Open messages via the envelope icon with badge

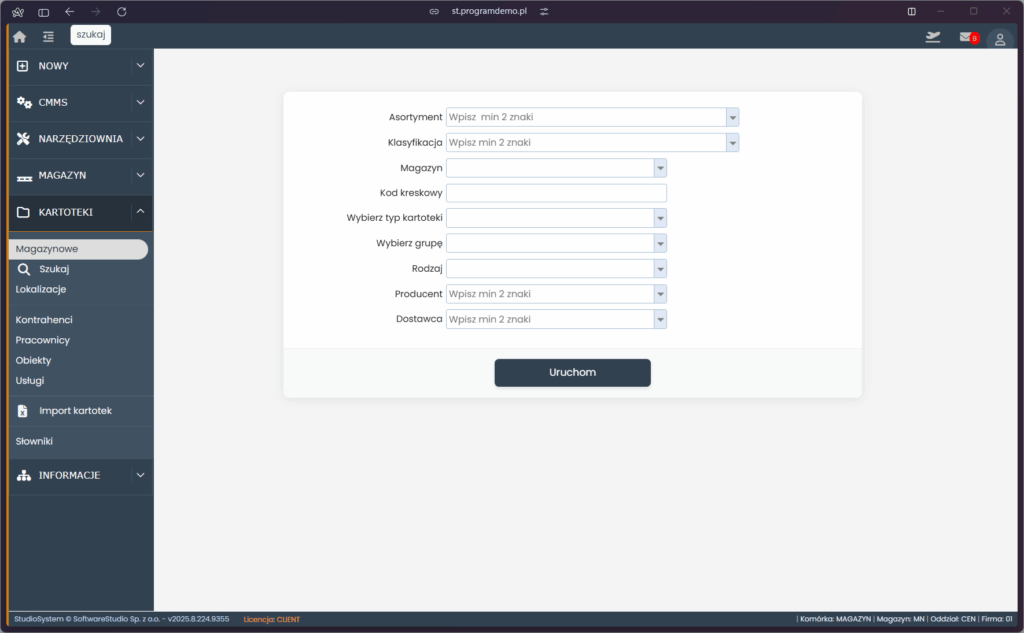tap(965, 37)
